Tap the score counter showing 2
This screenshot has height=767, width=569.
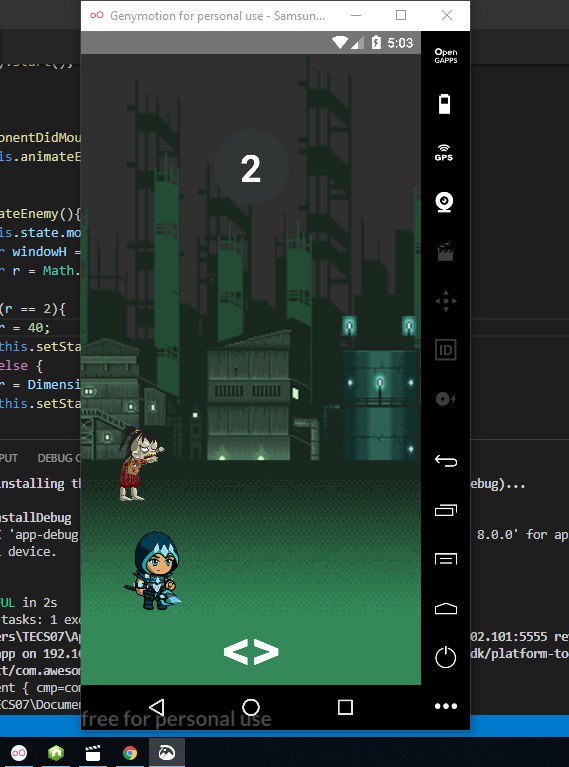[251, 169]
